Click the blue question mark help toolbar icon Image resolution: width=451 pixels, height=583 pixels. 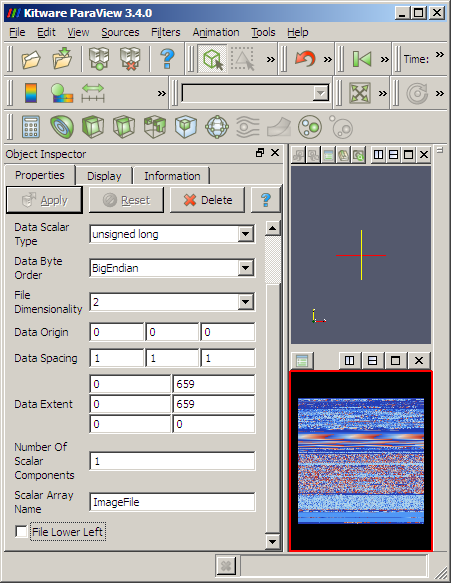(167, 58)
